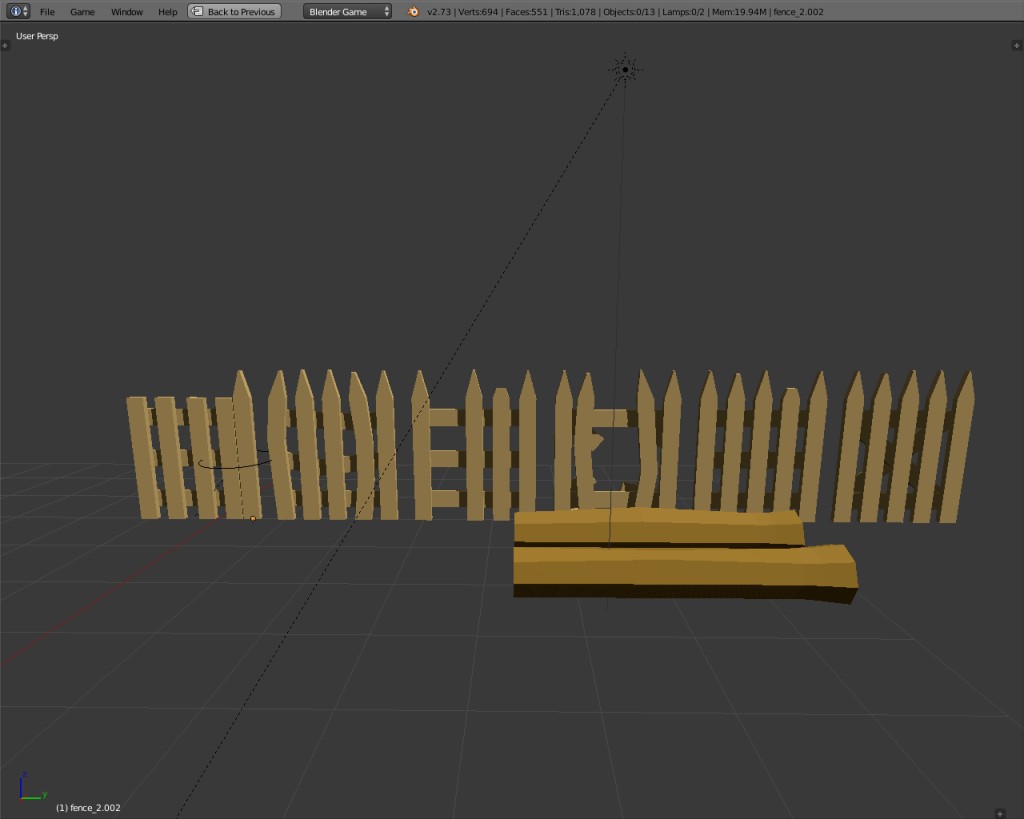The height and width of the screenshot is (819, 1024).
Task: Click the Blender logo in the header
Action: tap(412, 12)
